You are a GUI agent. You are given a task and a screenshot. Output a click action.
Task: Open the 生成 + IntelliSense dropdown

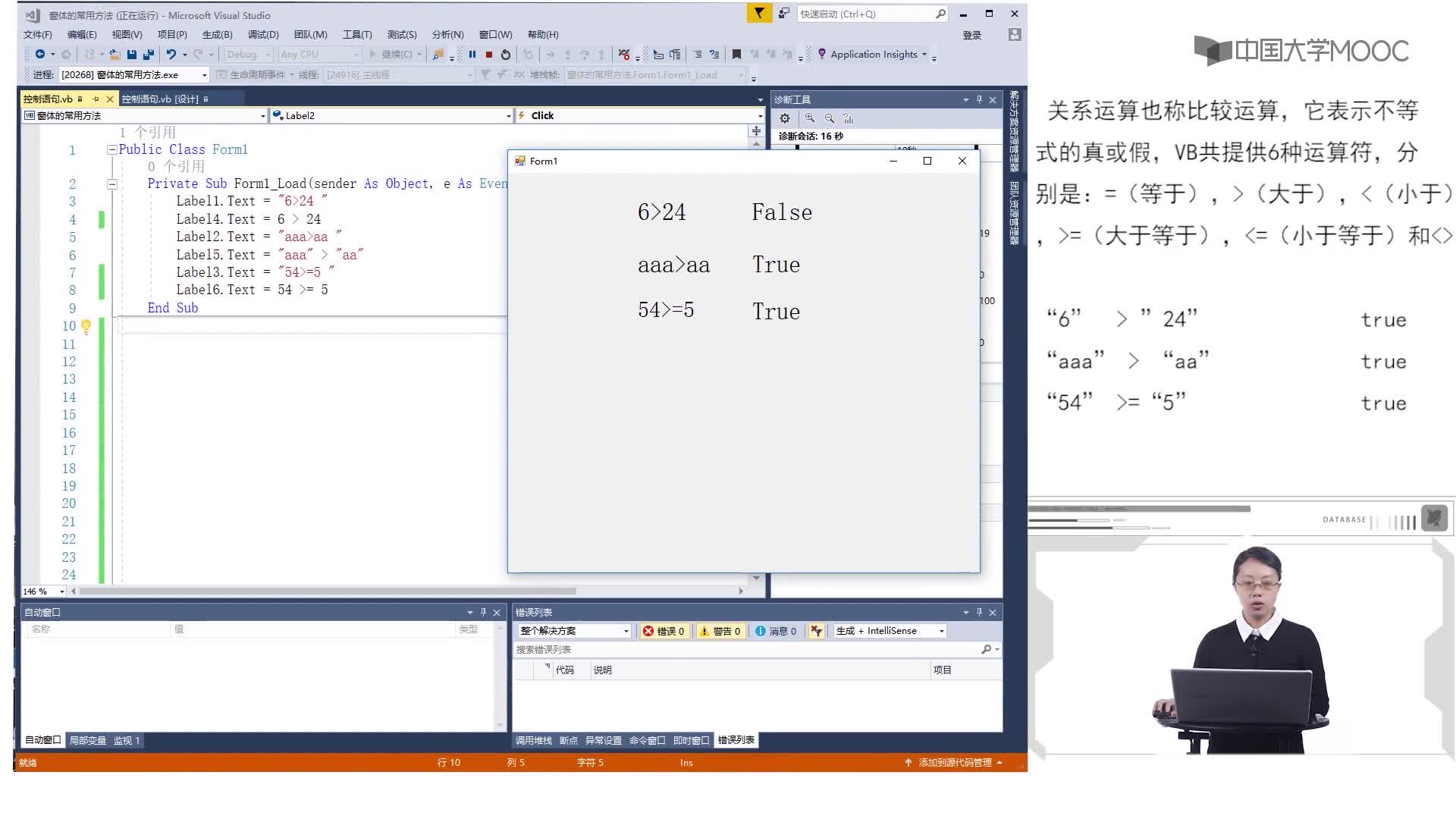pyautogui.click(x=890, y=631)
